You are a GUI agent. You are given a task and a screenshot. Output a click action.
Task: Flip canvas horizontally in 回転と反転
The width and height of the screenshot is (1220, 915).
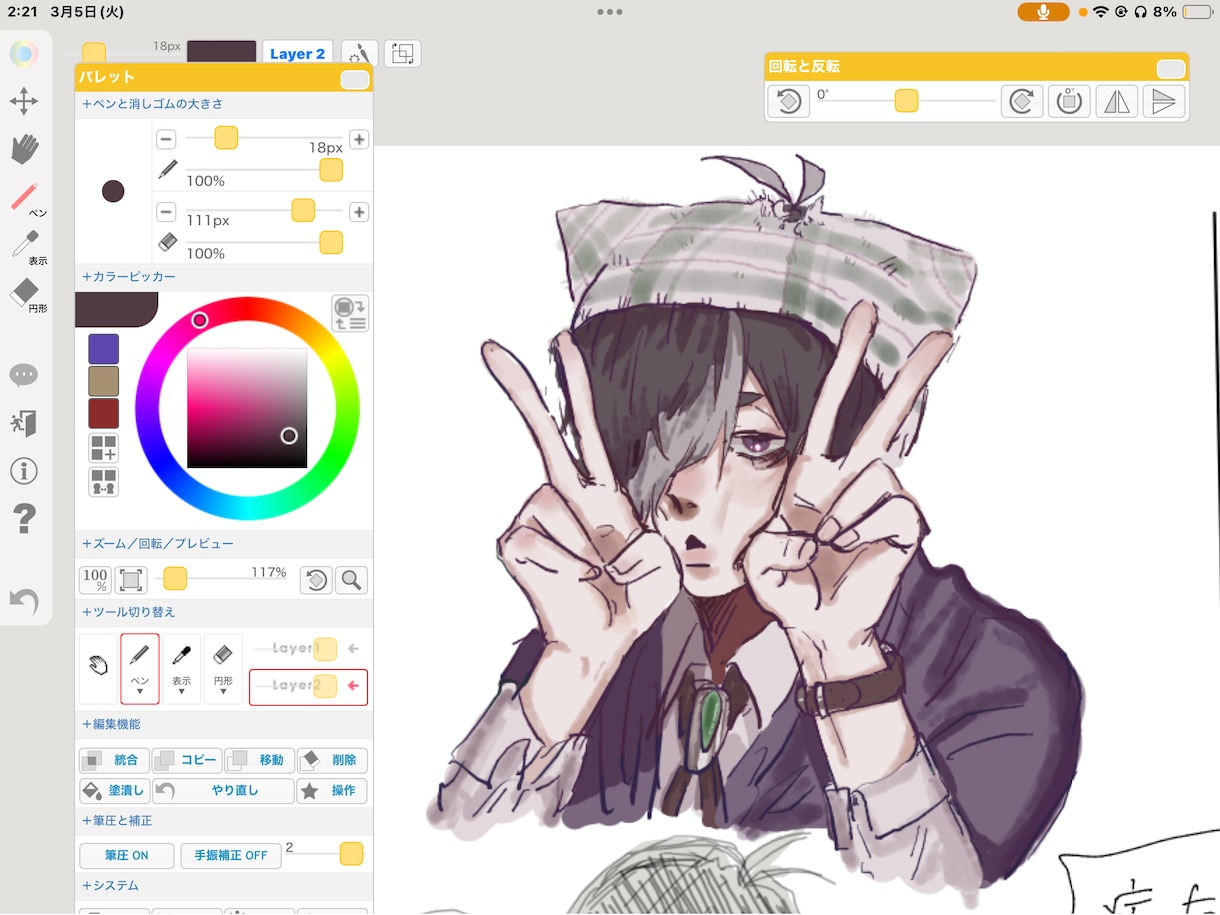(x=1116, y=101)
